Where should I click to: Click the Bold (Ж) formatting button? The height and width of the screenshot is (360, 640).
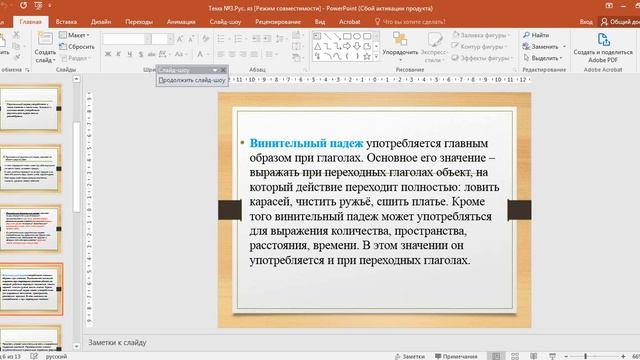pos(108,54)
